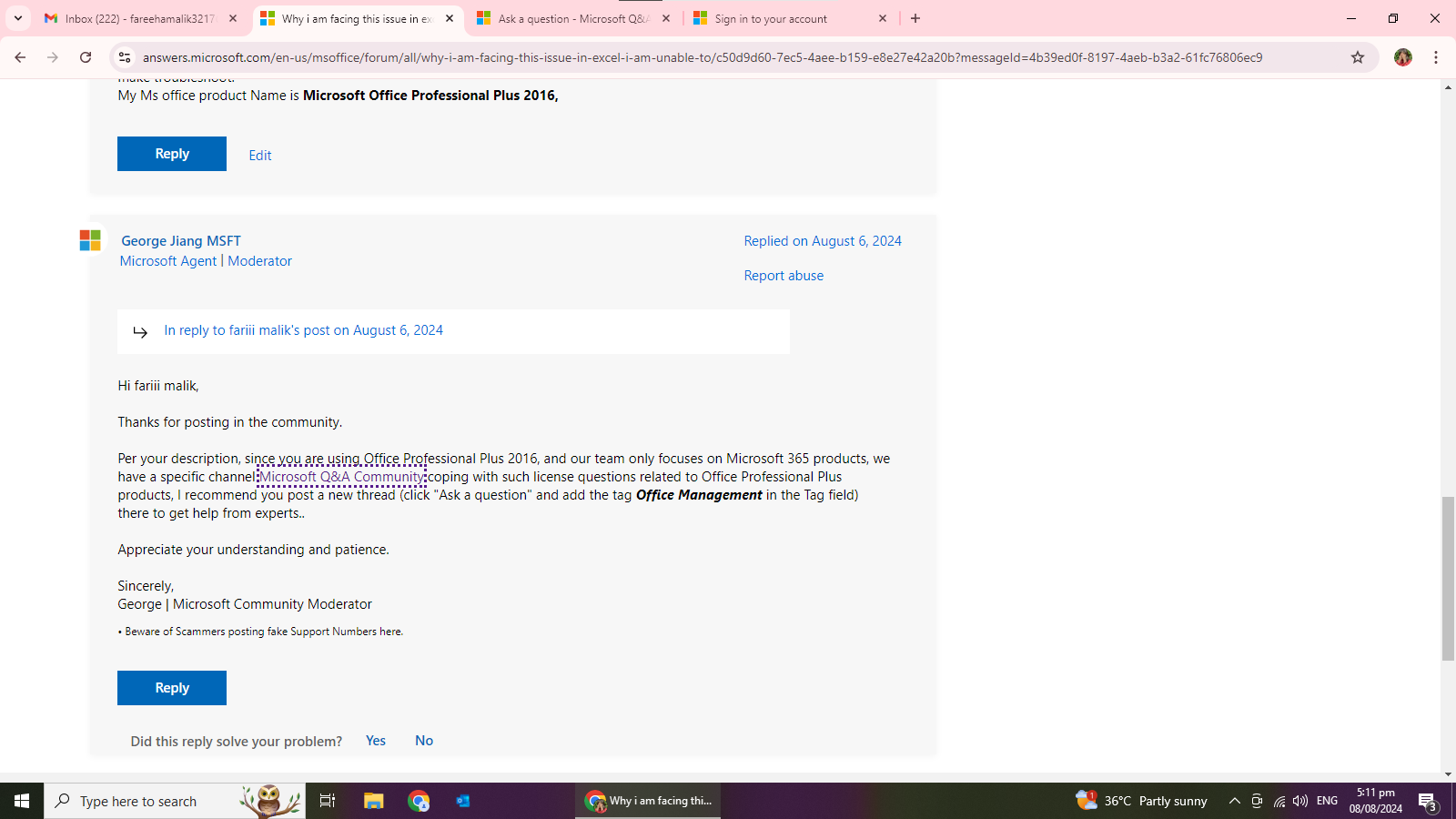
Task: Switch to the Gmail Inbox tab
Action: click(142, 18)
